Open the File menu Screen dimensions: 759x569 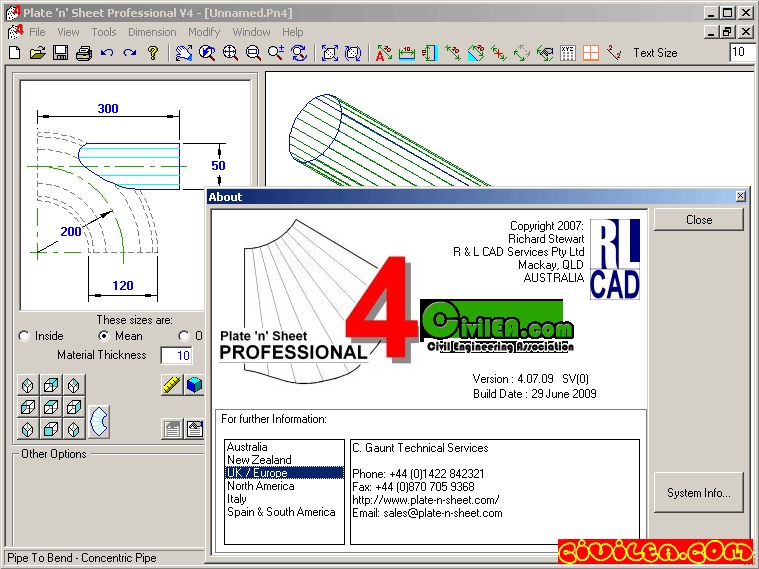(37, 32)
